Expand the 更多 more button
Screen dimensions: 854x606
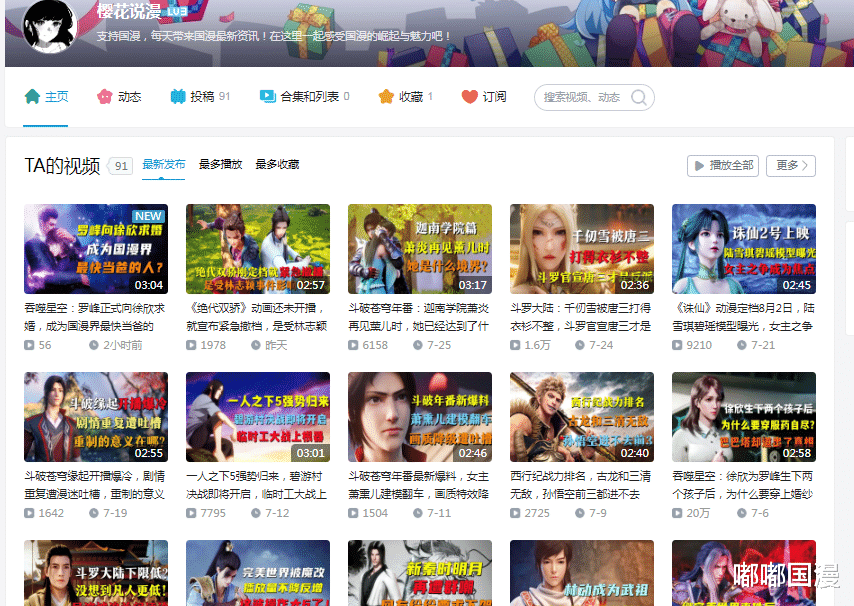click(x=791, y=166)
